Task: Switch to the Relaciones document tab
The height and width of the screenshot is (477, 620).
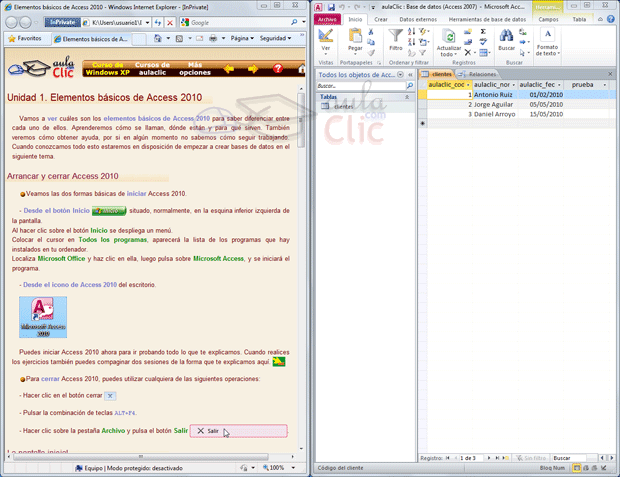Action: point(481,74)
